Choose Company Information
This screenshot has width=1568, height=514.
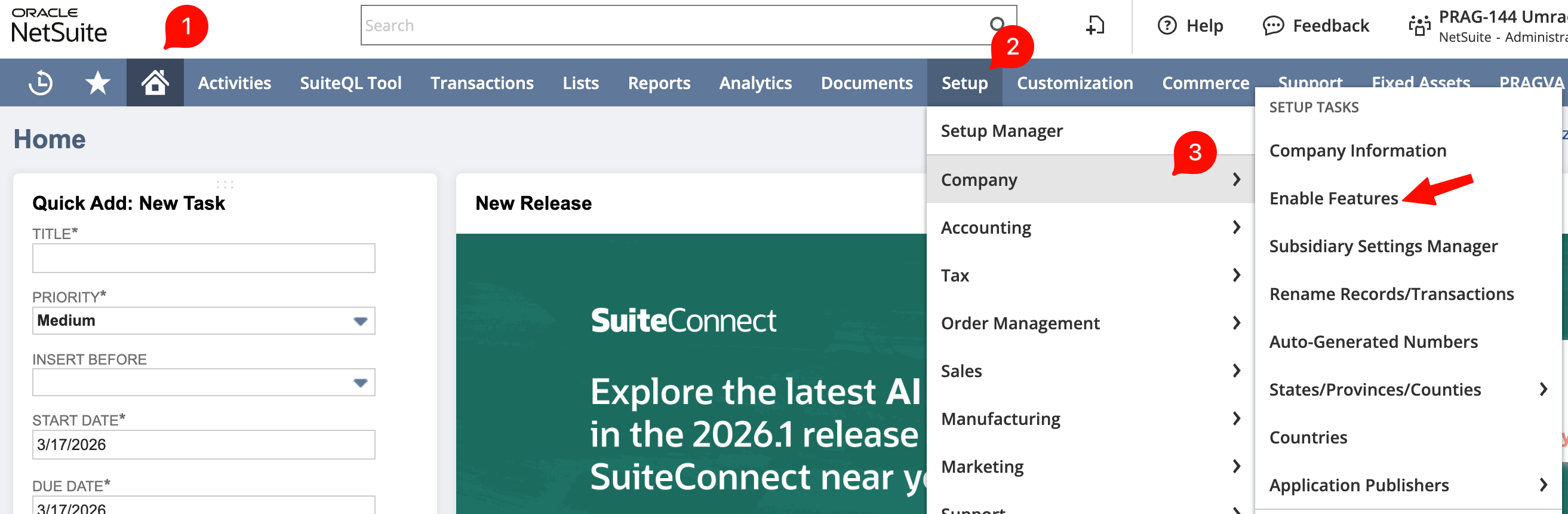[1357, 151]
